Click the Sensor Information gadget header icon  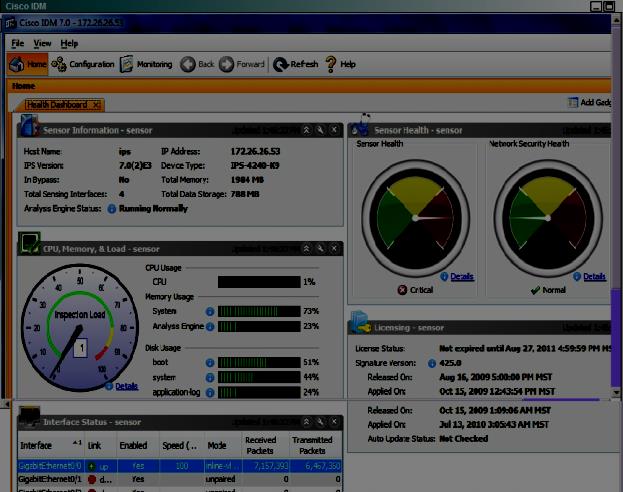(29, 125)
